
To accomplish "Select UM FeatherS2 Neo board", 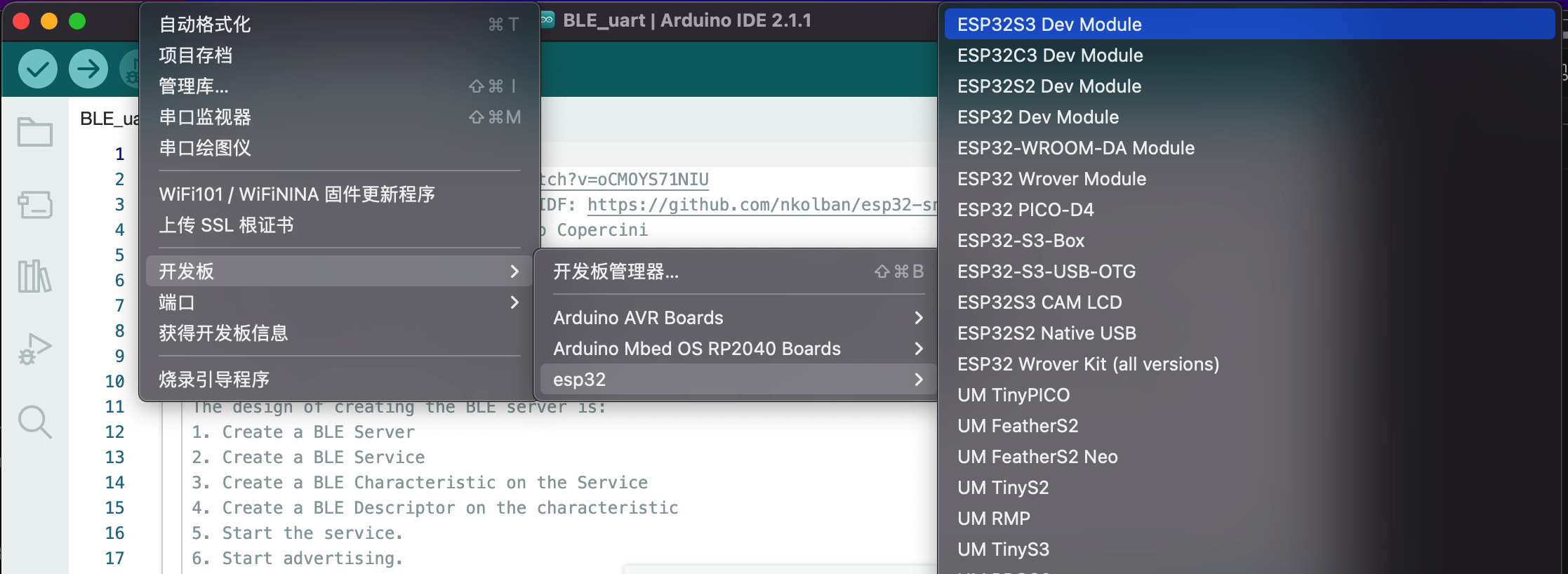I will tap(1249, 457).
